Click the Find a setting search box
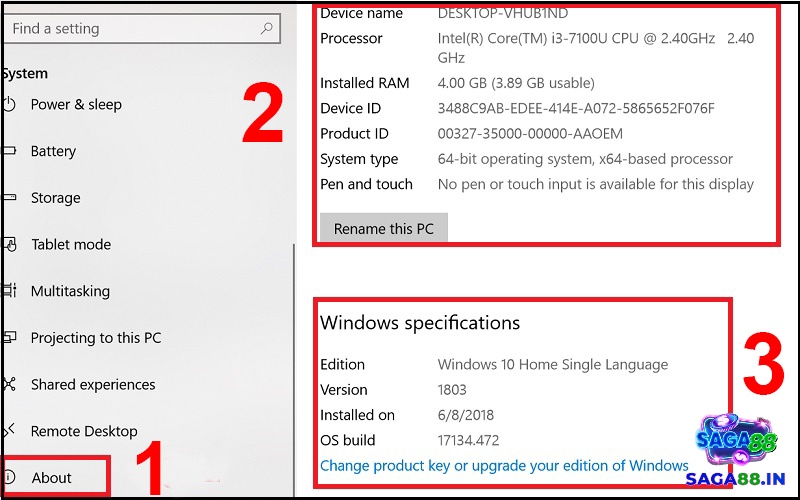 141,29
